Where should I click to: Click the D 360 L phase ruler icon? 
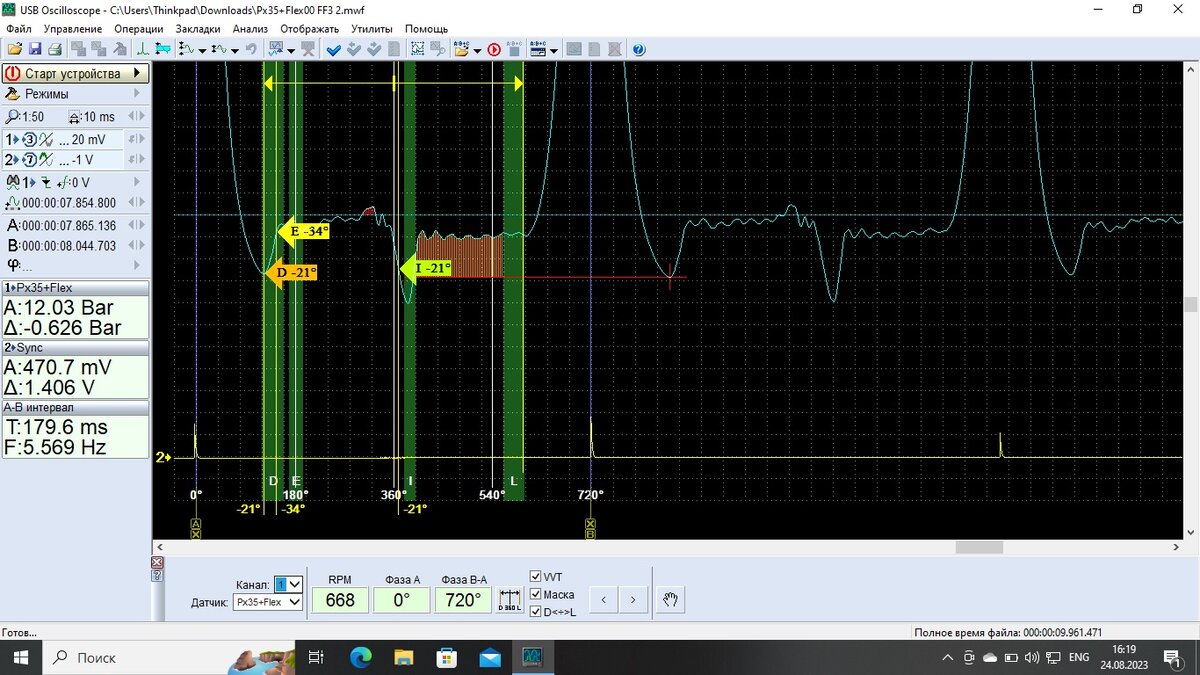pyautogui.click(x=510, y=601)
